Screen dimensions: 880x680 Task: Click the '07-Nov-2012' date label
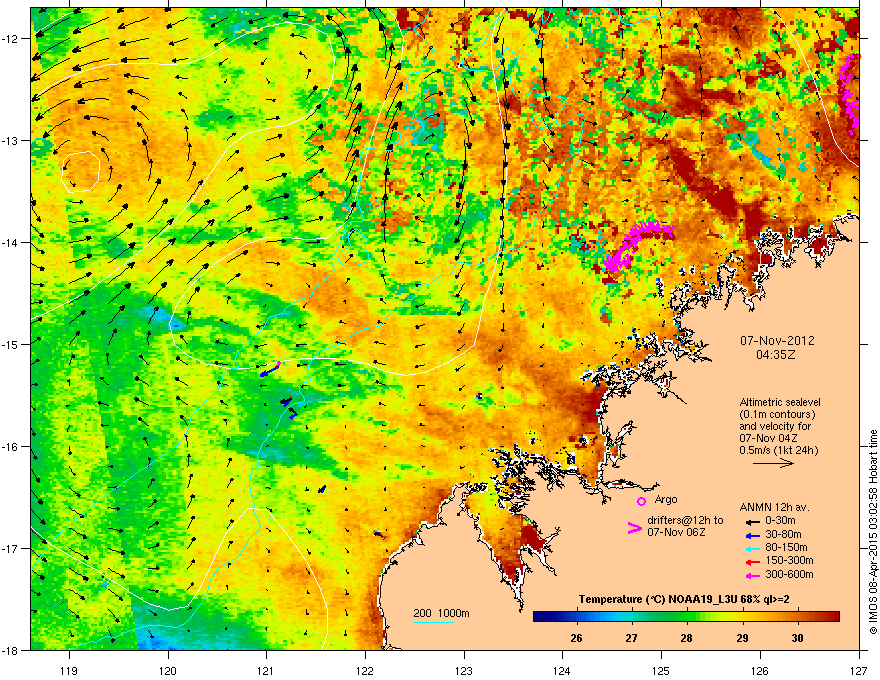click(777, 341)
